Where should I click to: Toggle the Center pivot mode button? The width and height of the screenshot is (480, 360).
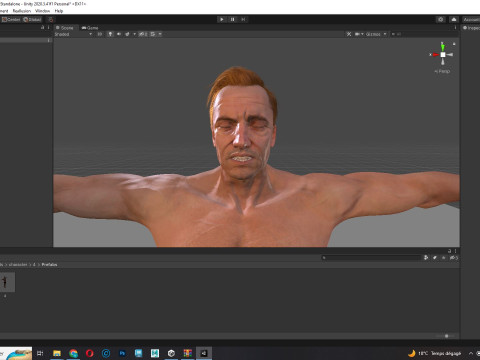click(x=11, y=20)
